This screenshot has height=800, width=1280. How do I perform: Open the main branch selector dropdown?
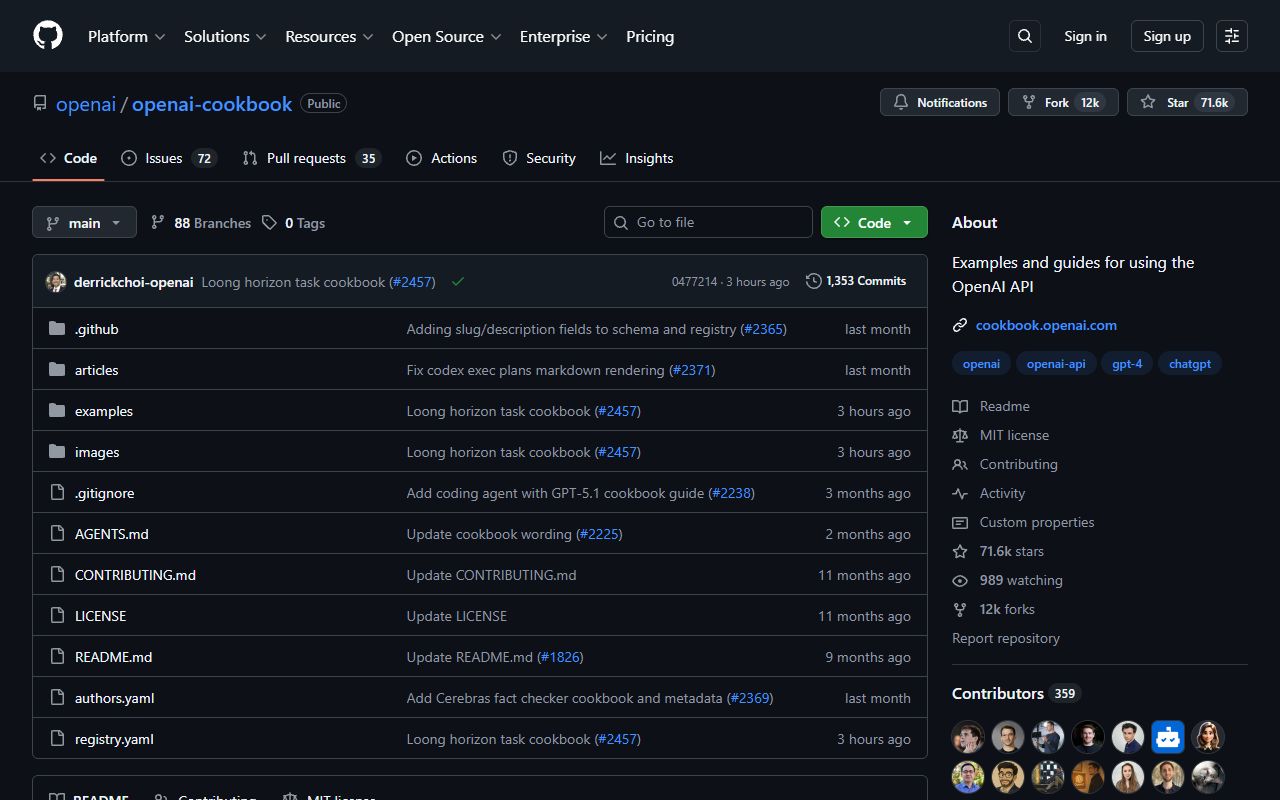click(x=84, y=222)
